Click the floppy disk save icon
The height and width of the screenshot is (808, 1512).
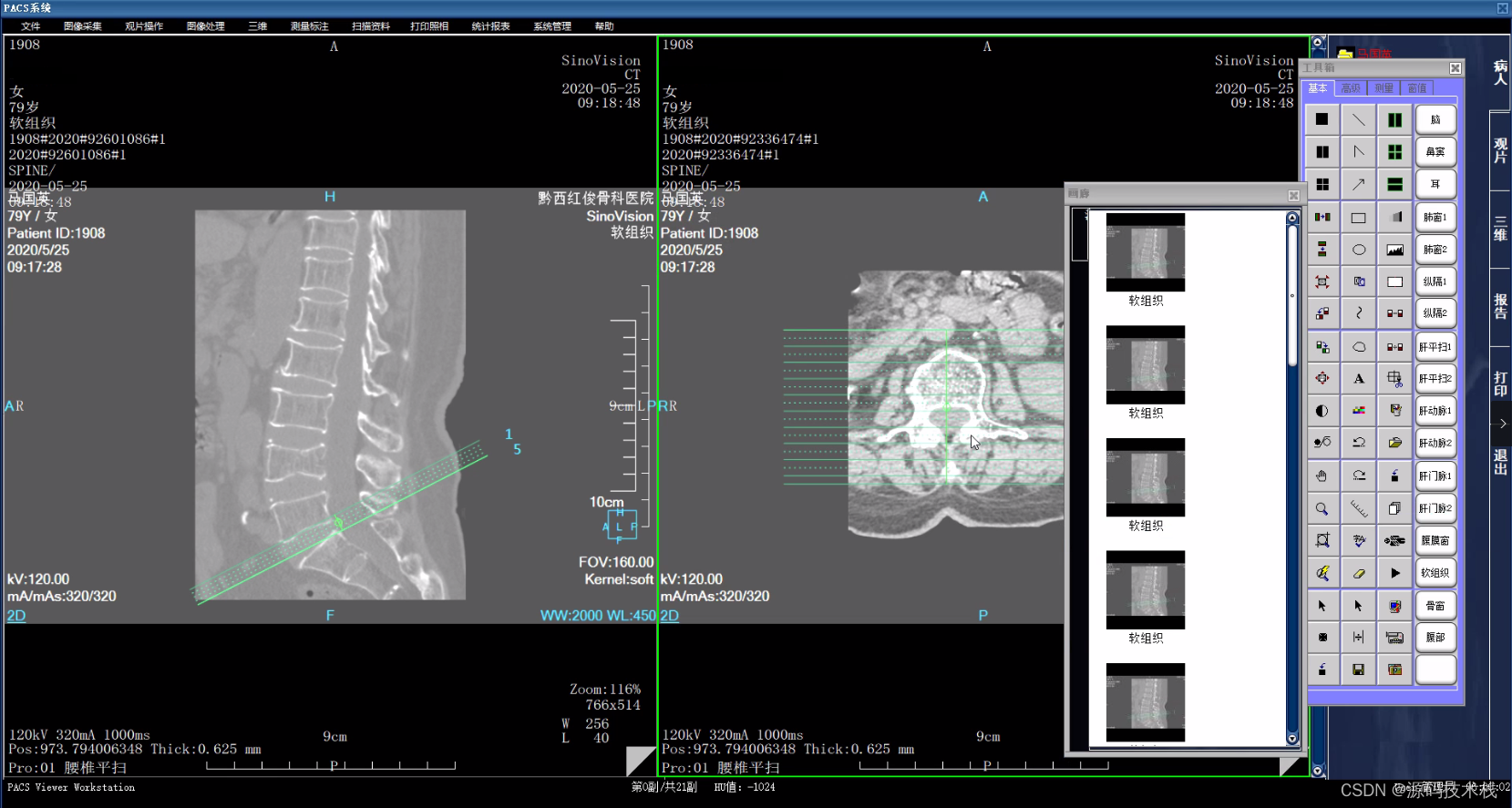click(x=1358, y=670)
